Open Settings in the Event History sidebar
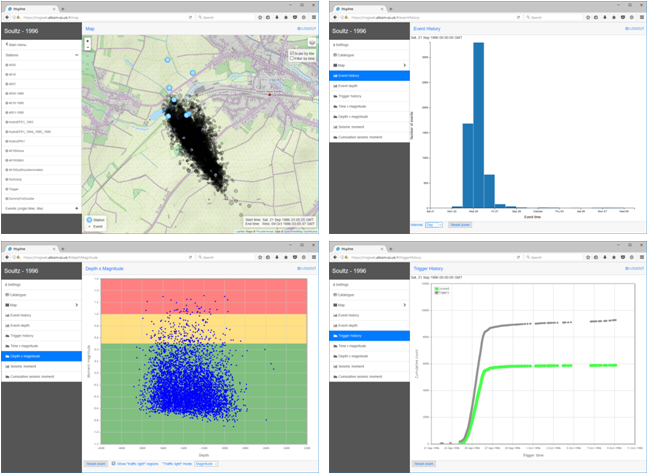 coord(369,45)
